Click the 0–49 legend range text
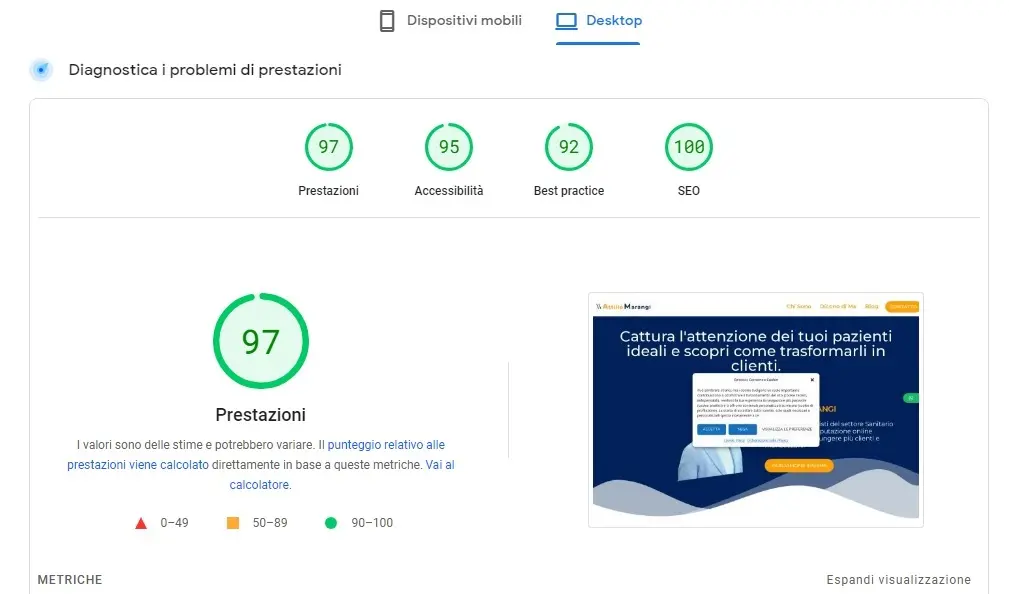The image size is (1009, 594). click(174, 523)
